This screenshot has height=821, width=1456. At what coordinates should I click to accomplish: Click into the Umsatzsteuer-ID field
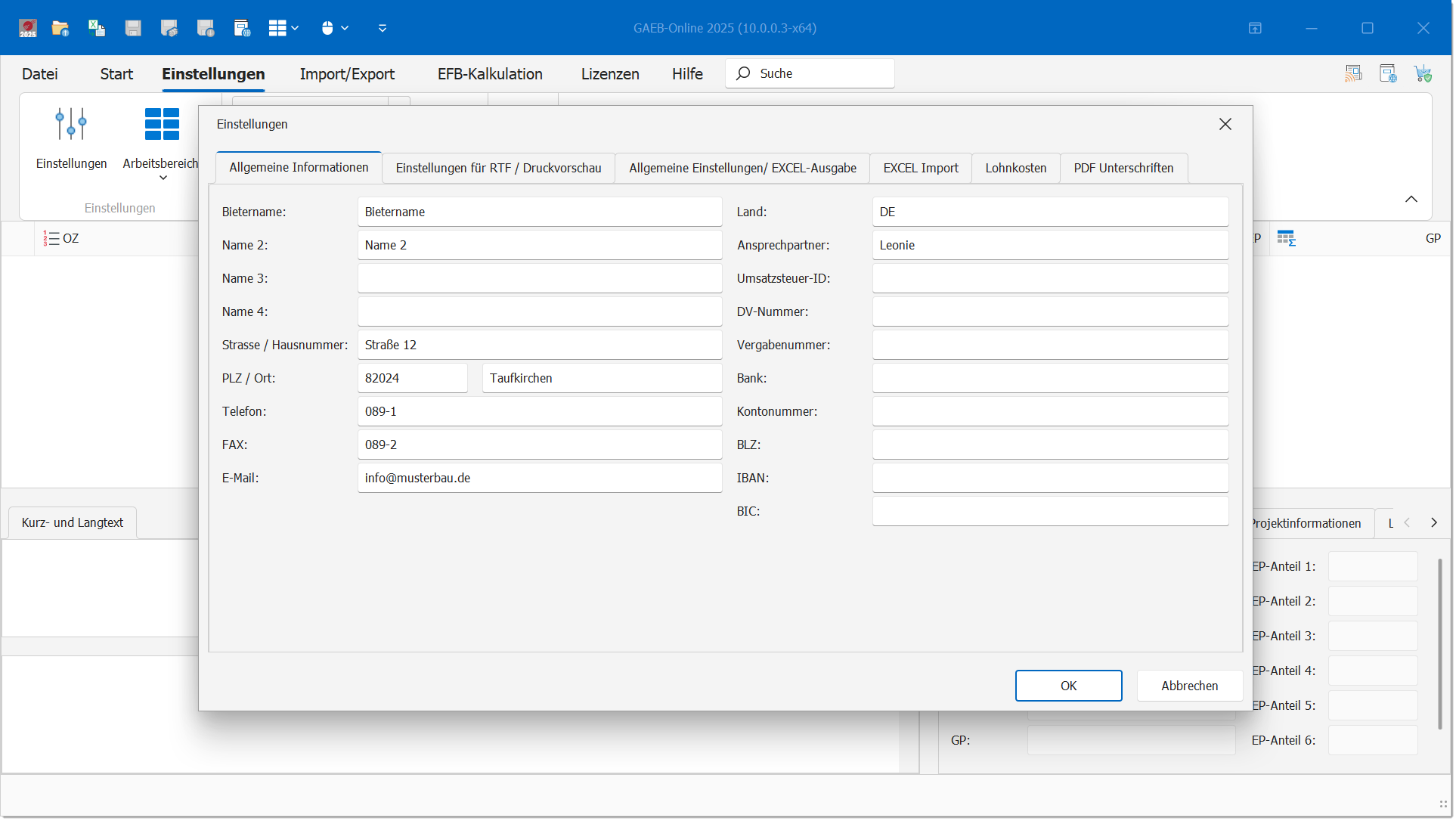click(x=1049, y=278)
